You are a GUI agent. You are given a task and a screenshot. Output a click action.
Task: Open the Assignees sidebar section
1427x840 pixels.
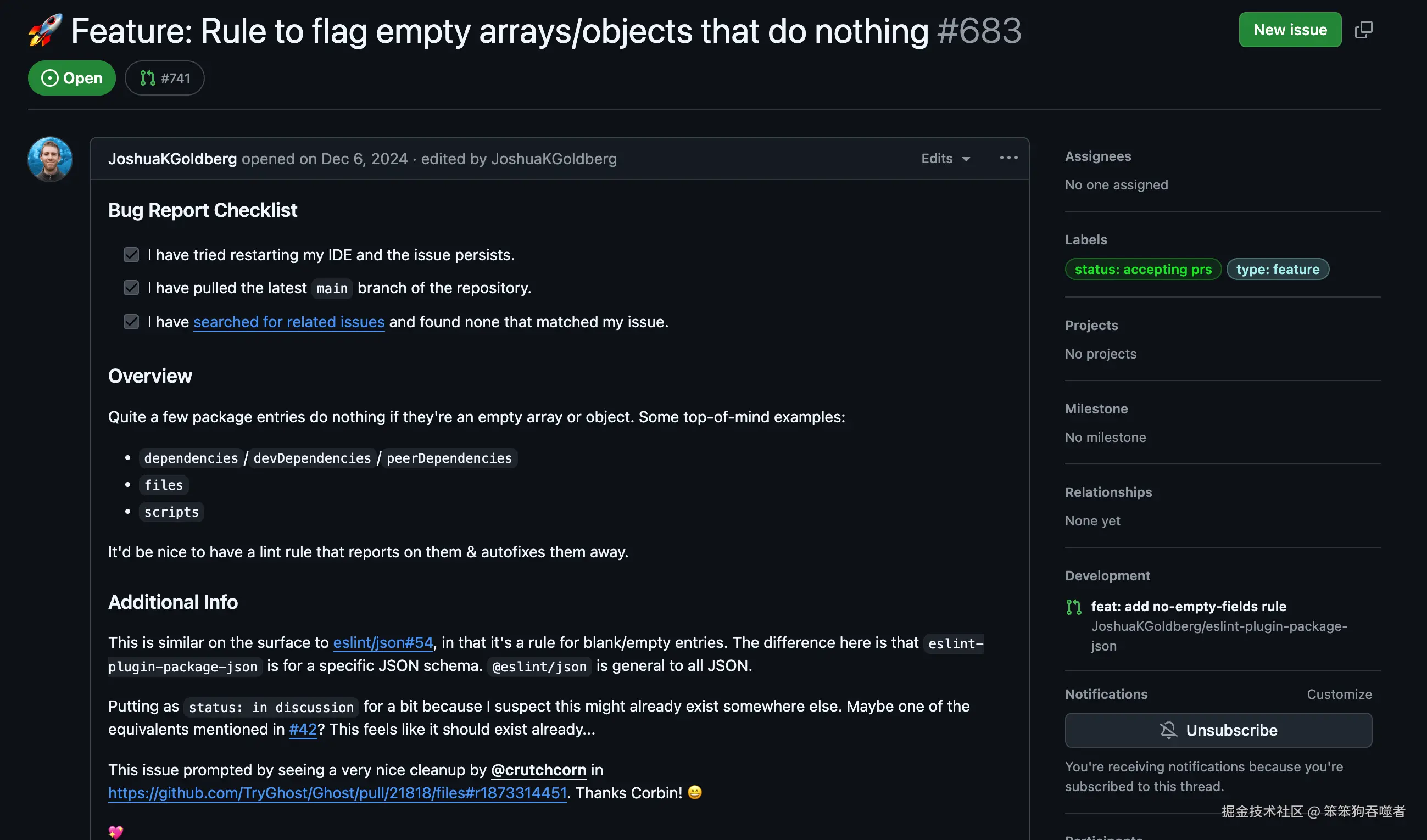pos(1097,156)
